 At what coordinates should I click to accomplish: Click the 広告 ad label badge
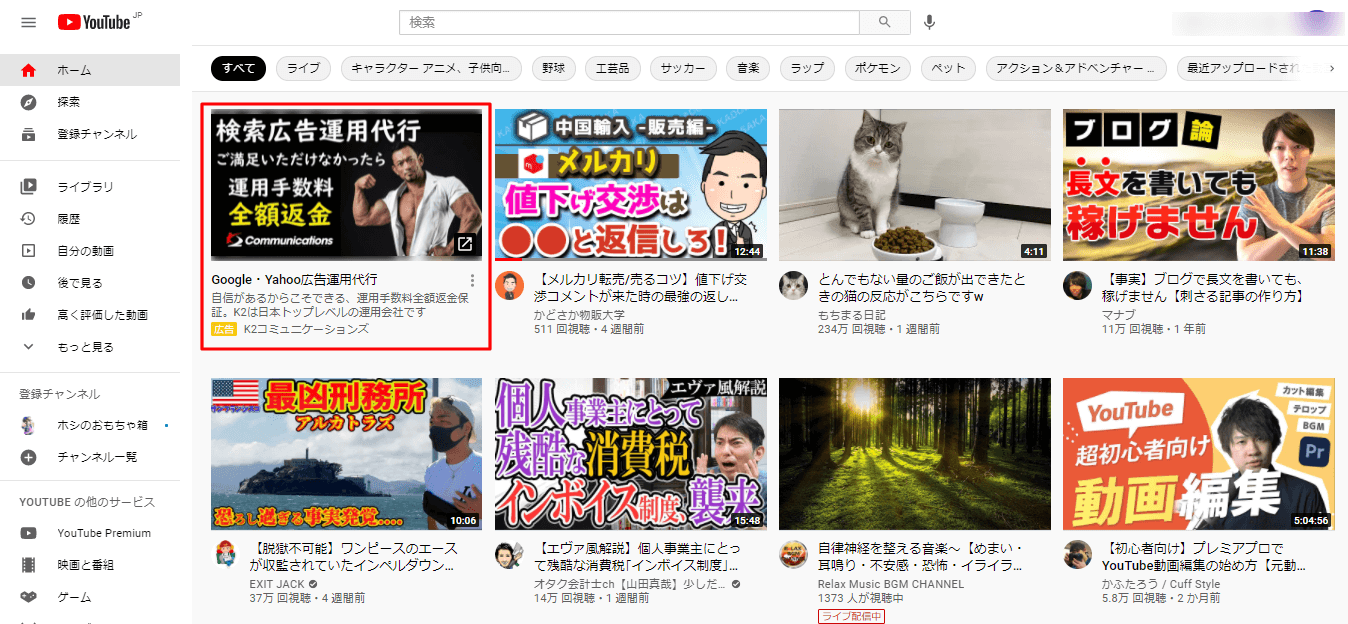point(224,329)
